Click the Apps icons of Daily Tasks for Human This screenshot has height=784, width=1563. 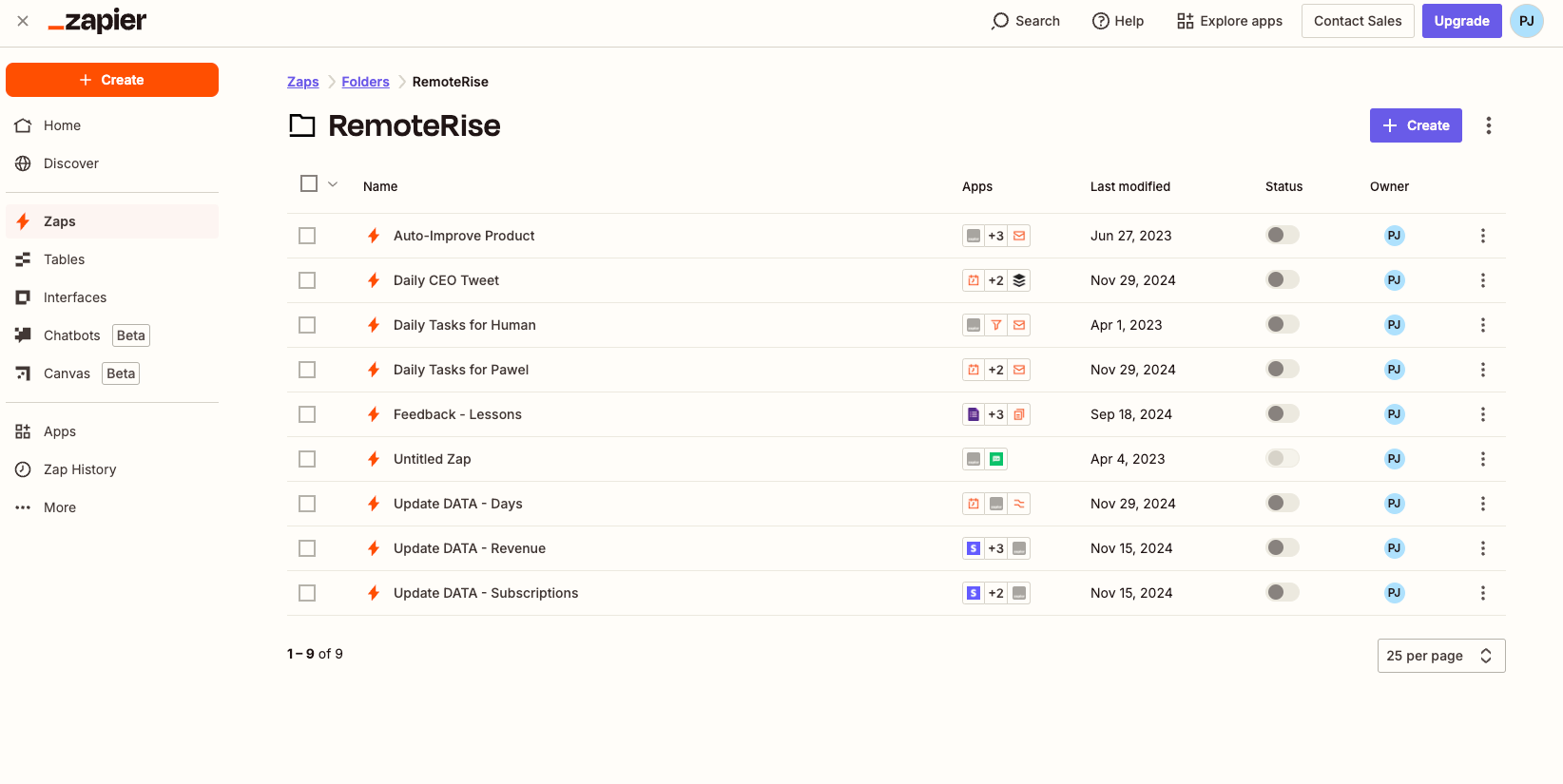pos(996,325)
